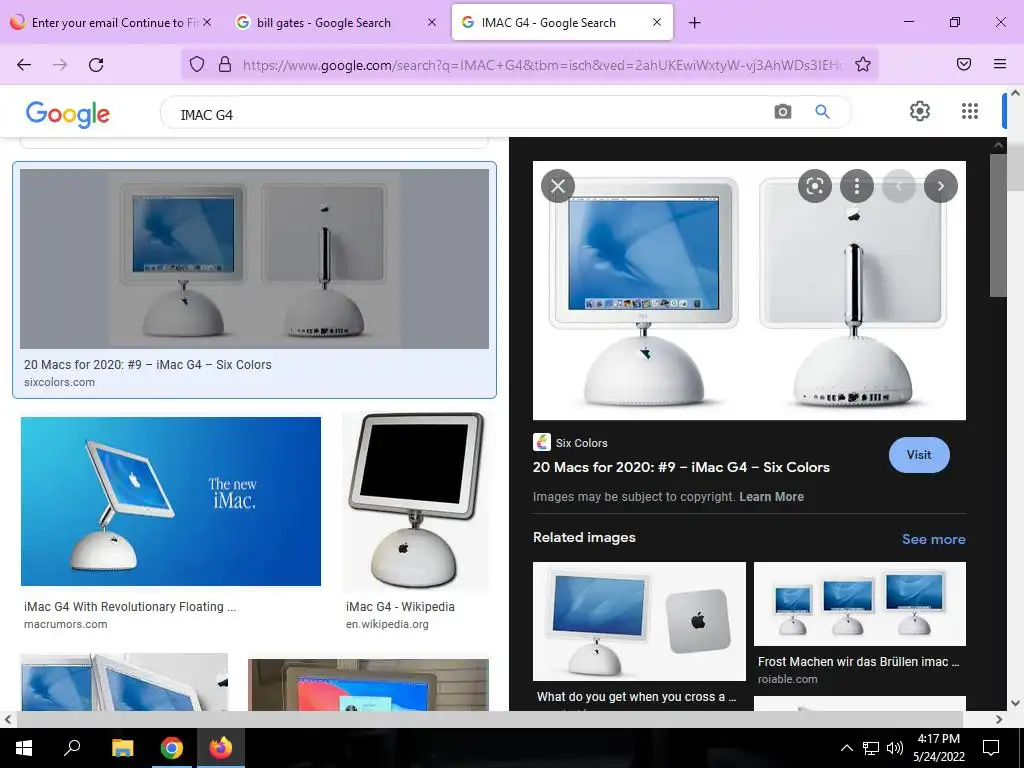
Task: Save page to Pocket
Action: coord(963,64)
